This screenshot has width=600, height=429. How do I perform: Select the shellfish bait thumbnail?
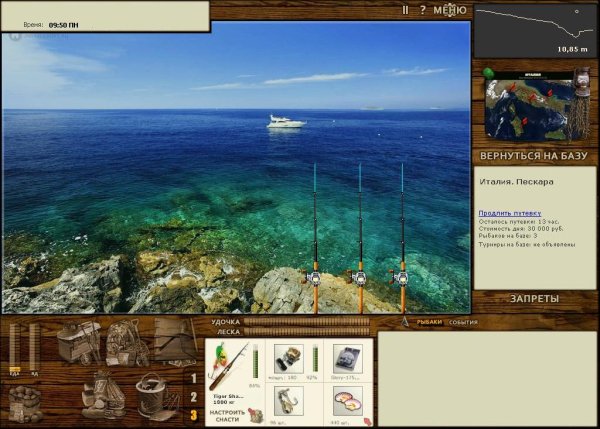348,401
